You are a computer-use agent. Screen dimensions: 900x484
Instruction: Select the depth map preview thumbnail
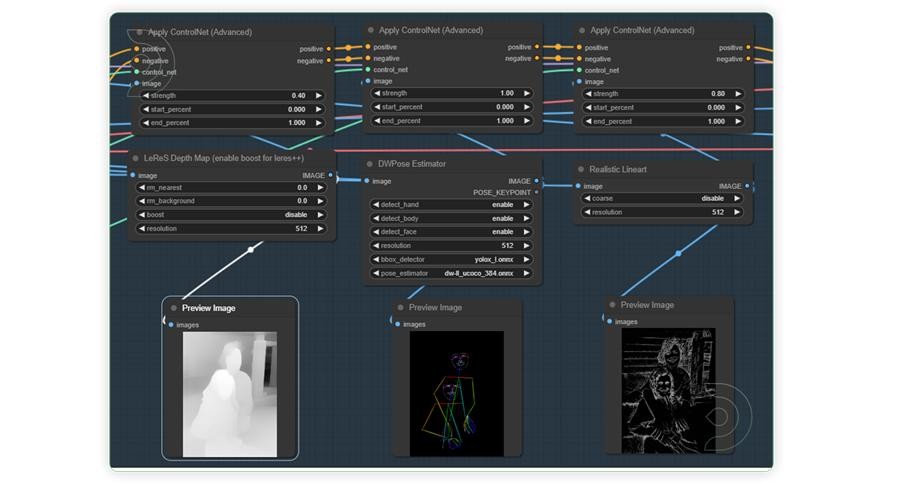click(230, 394)
